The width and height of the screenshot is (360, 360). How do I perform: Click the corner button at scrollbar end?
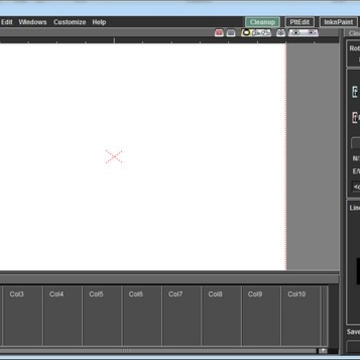[x=323, y=350]
